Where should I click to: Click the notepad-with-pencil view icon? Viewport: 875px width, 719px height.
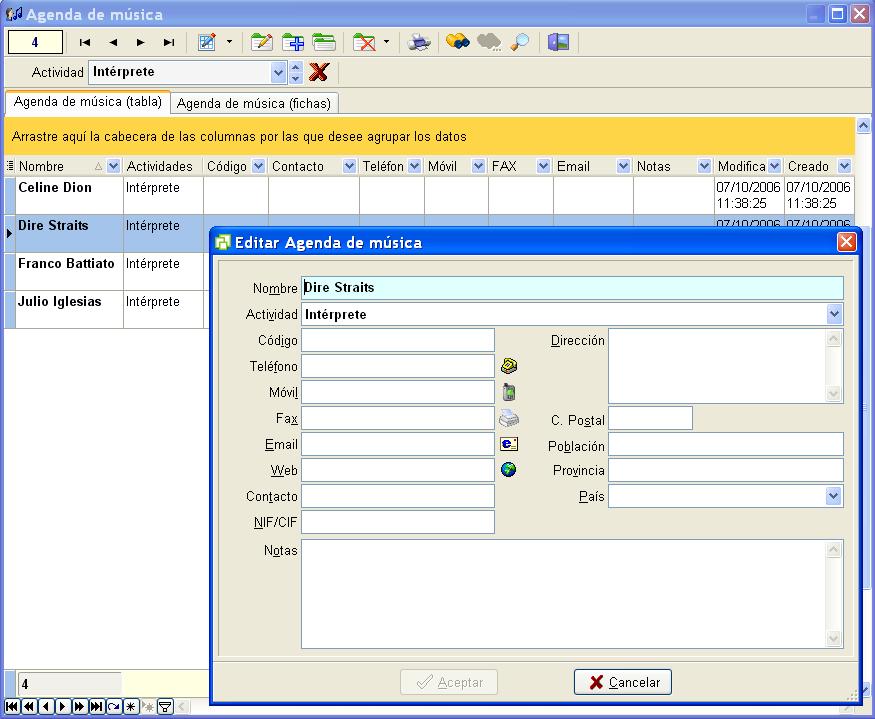207,42
